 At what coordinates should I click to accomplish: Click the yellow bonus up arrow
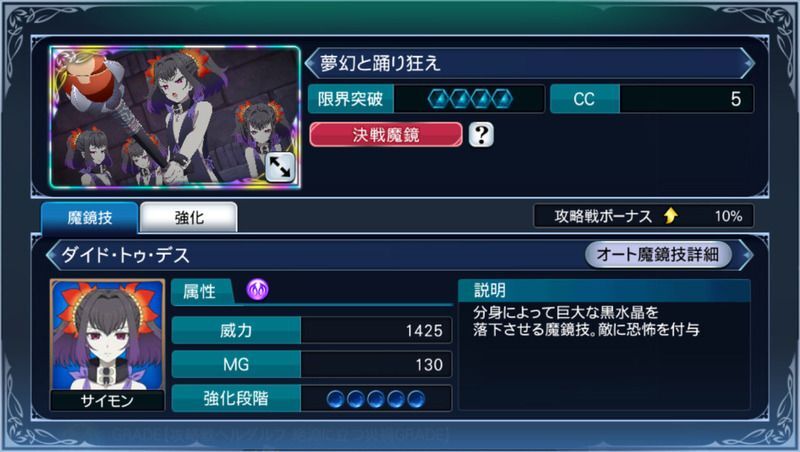671,216
